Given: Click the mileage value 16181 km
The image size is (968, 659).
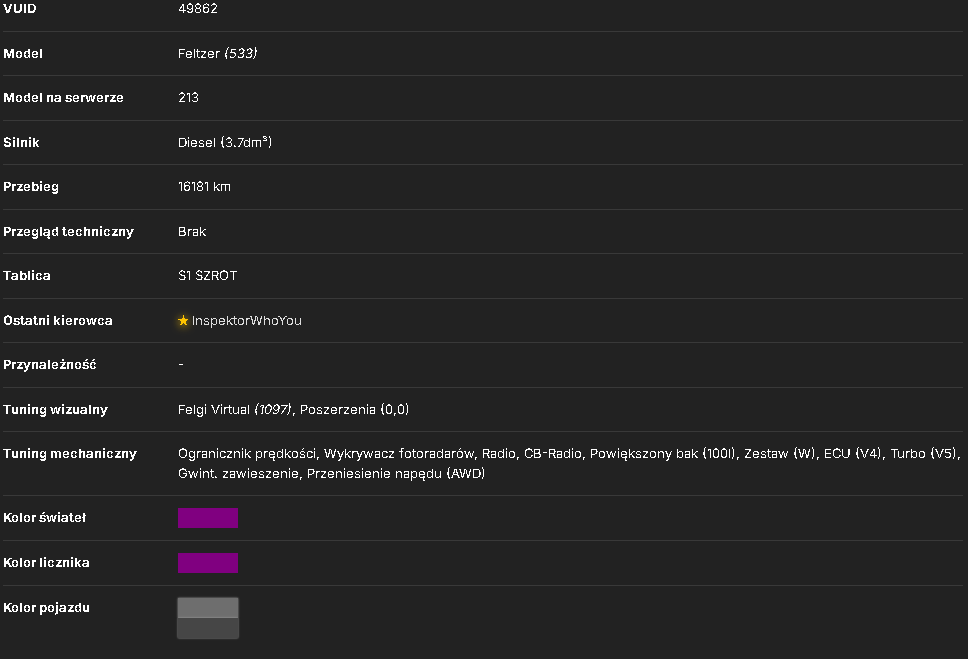Looking at the screenshot, I should point(204,187).
